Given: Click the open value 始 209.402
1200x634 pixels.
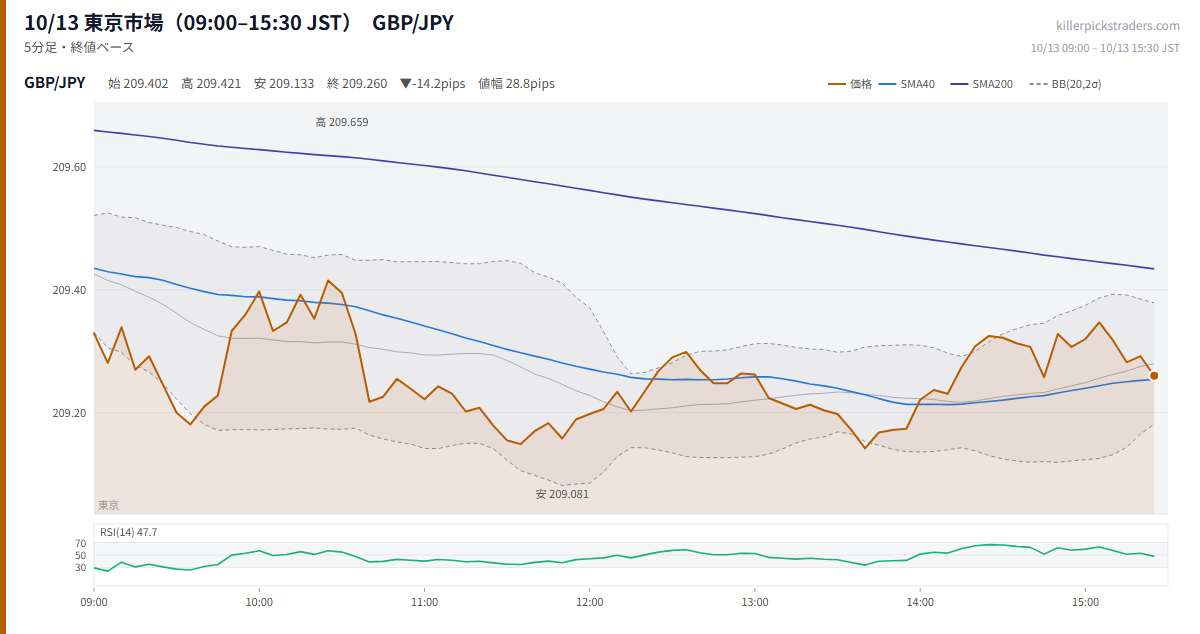Looking at the screenshot, I should (x=138, y=84).
